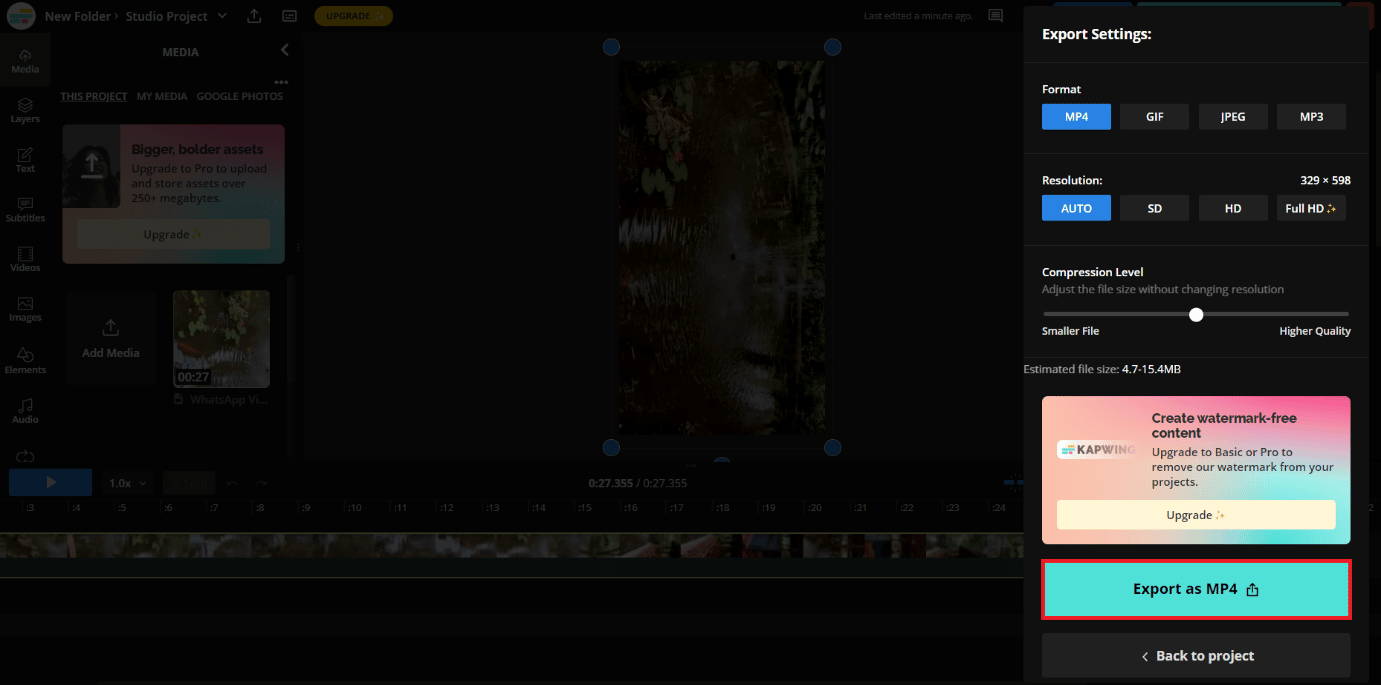Select JPEG export format

point(1233,117)
